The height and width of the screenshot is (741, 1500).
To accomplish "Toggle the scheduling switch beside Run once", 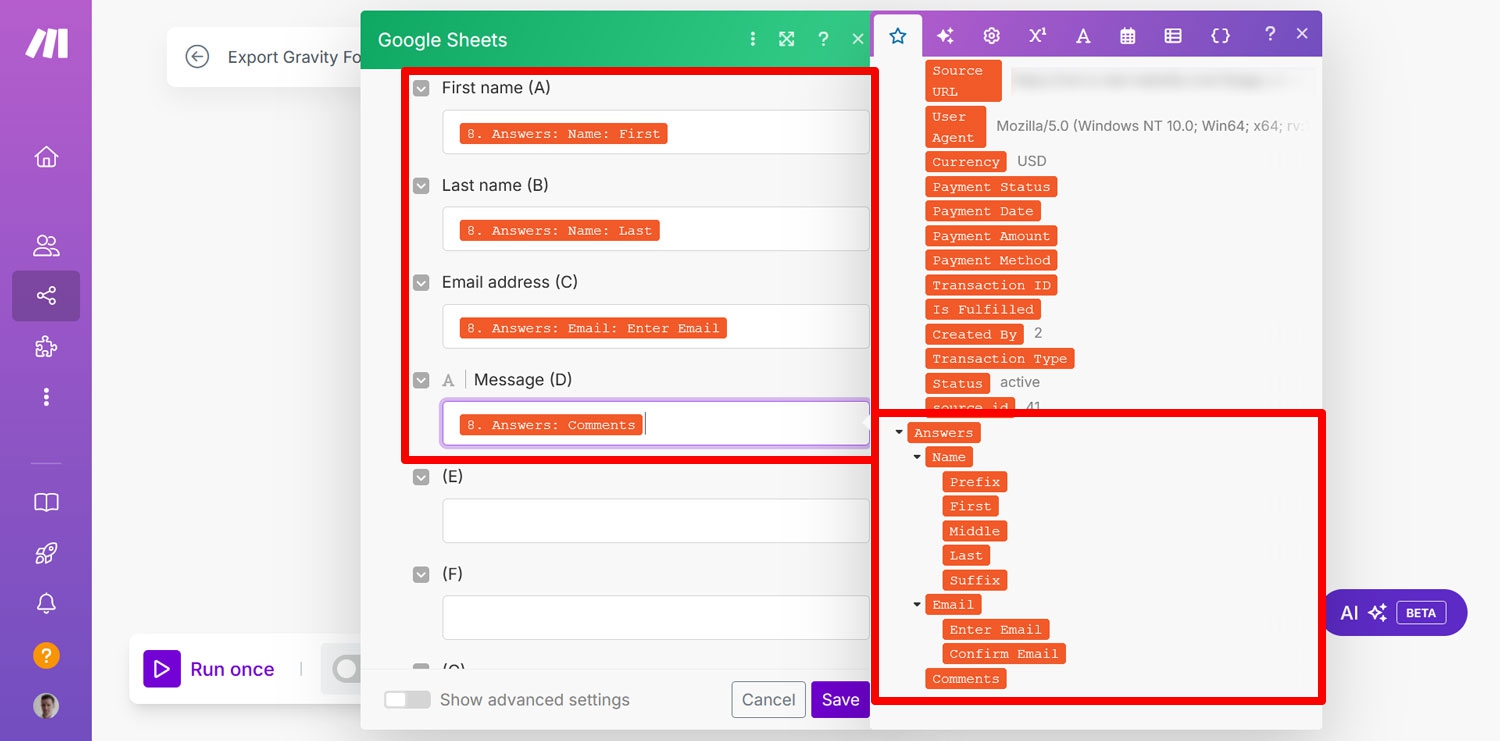I will (345, 669).
